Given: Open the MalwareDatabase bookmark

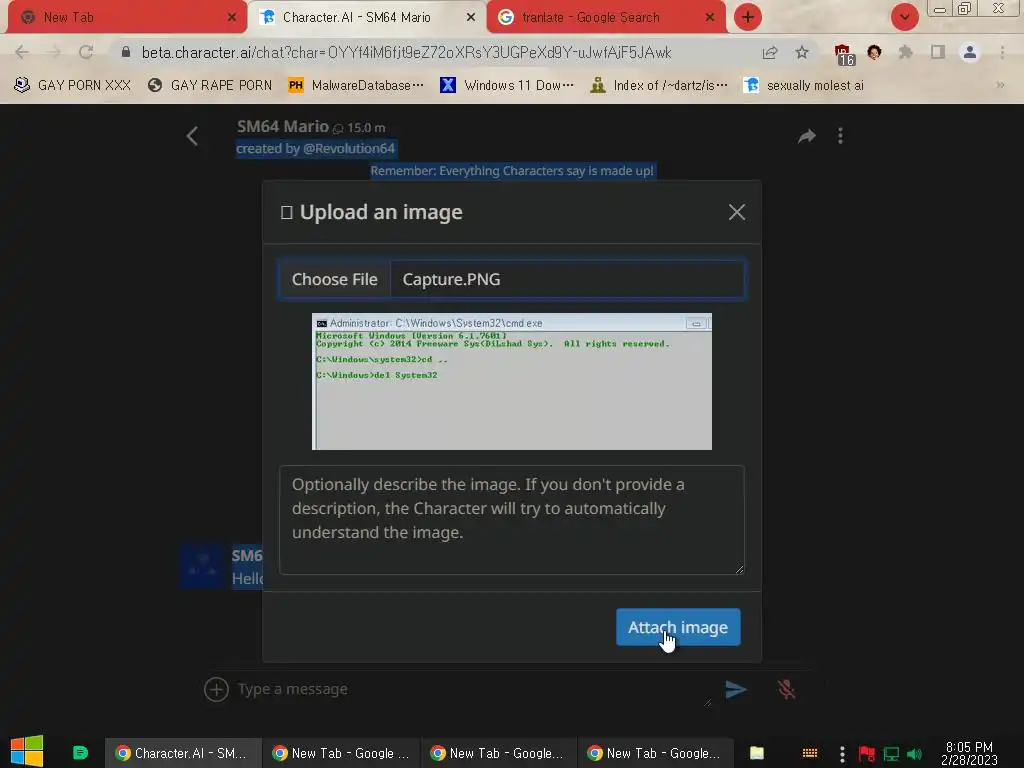Looking at the screenshot, I should coord(356,86).
